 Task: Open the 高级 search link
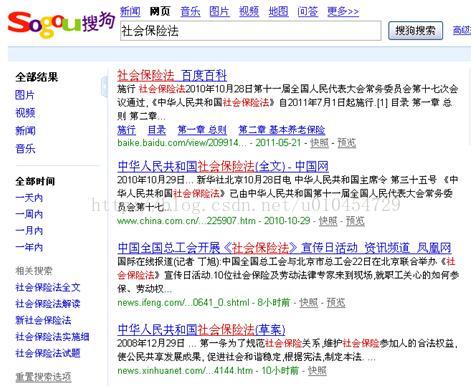click(x=462, y=30)
